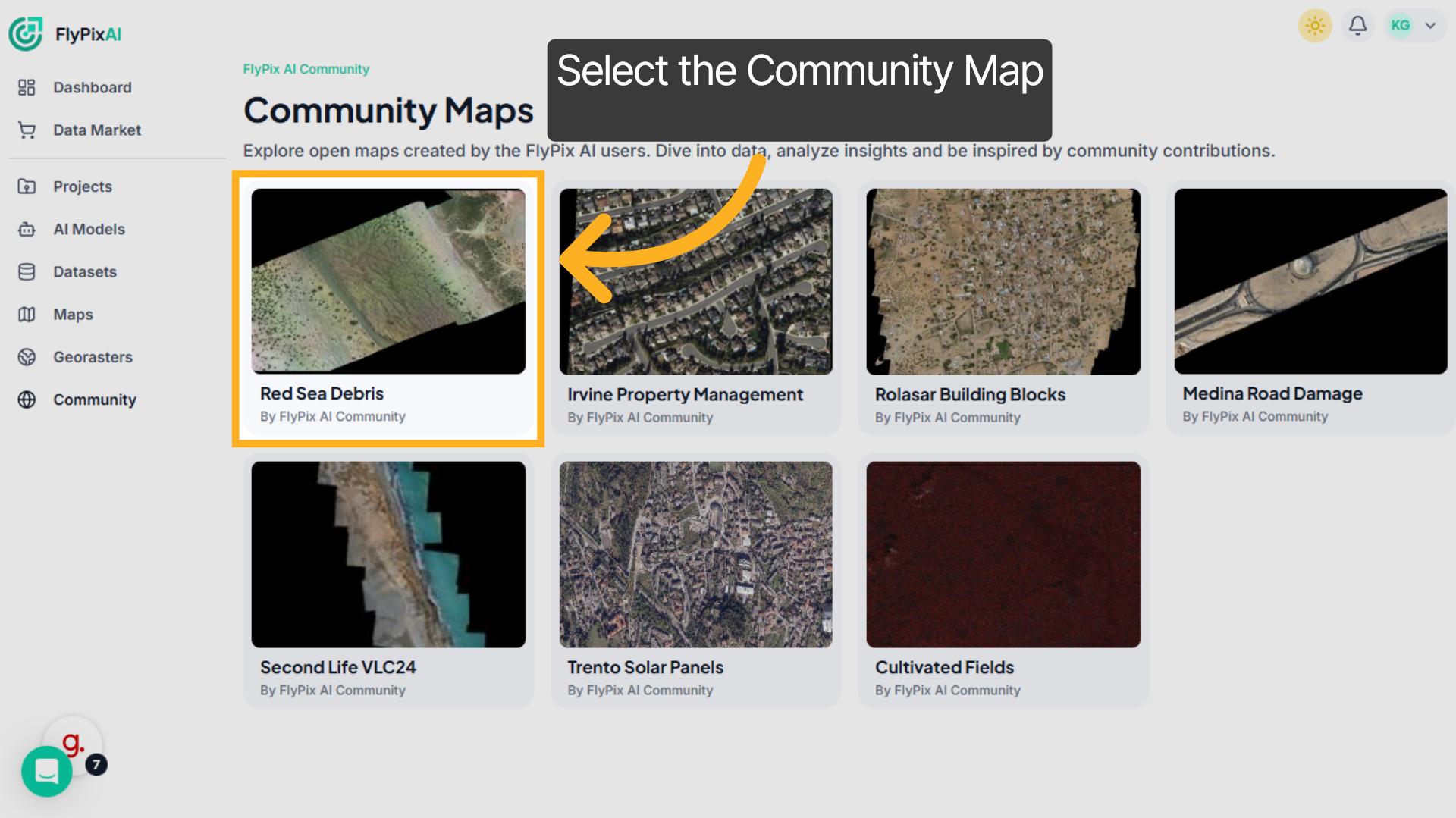Click the AI Models robot icon
Image resolution: width=1456 pixels, height=818 pixels.
(x=27, y=229)
